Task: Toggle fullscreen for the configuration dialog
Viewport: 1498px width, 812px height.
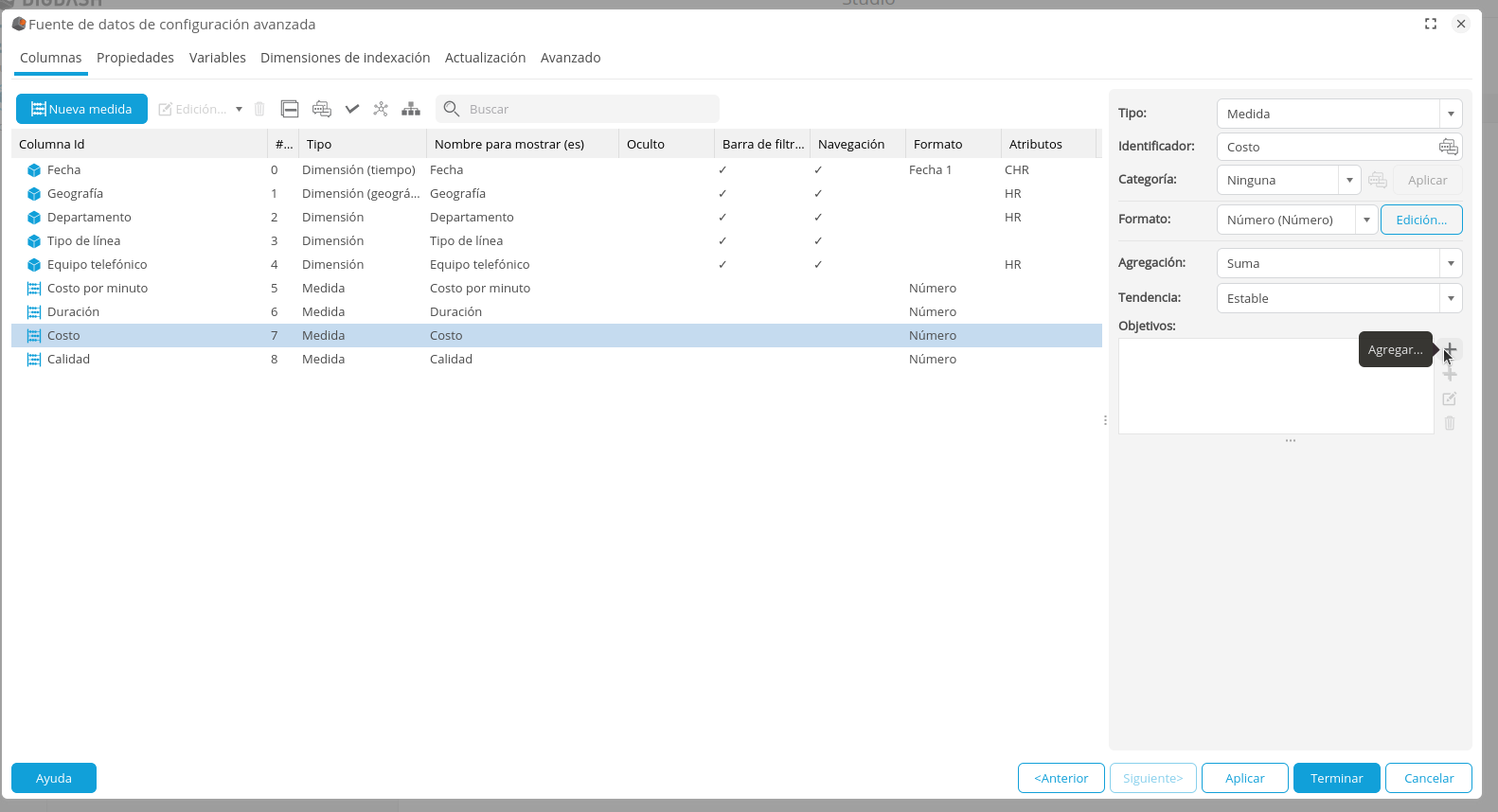Action: 1431,24
